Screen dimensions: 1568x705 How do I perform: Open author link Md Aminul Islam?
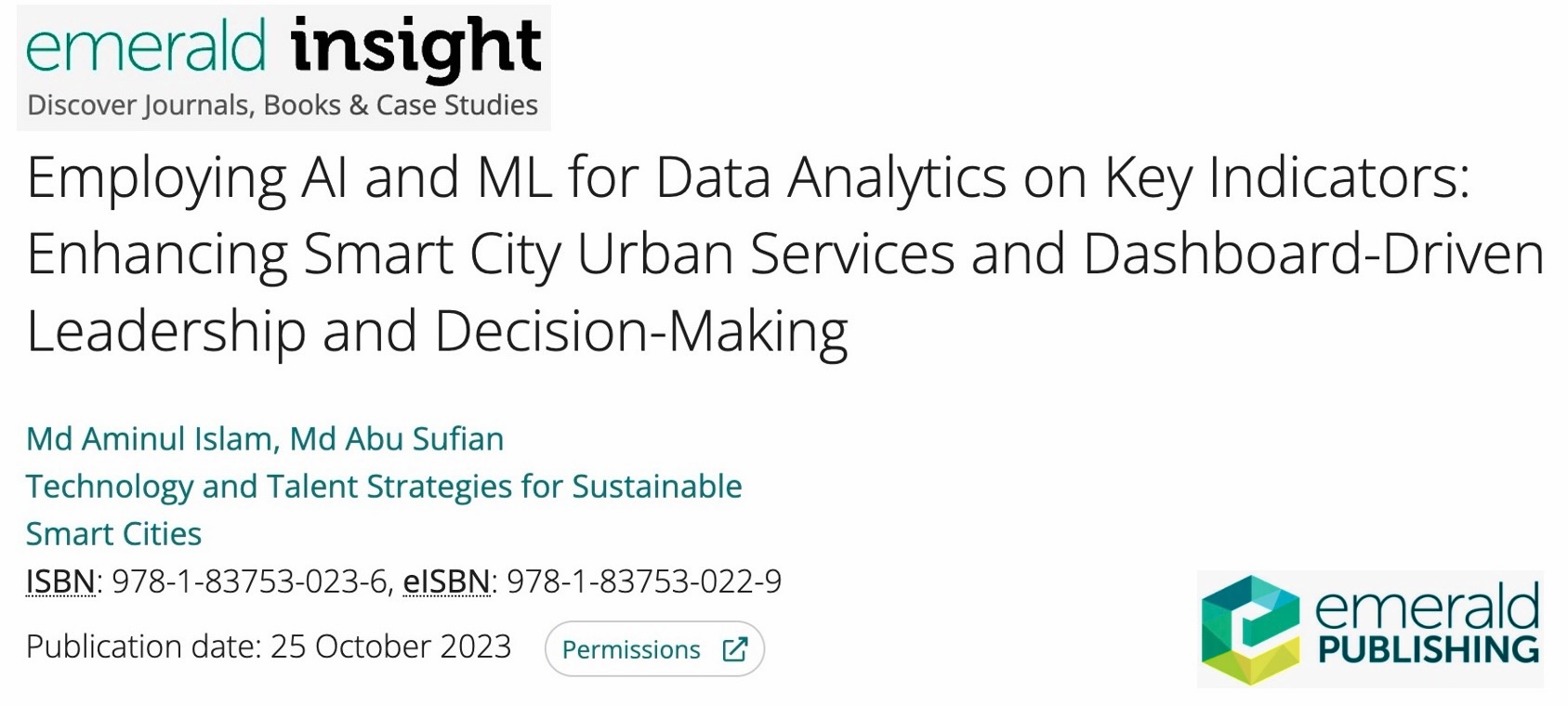coord(149,438)
